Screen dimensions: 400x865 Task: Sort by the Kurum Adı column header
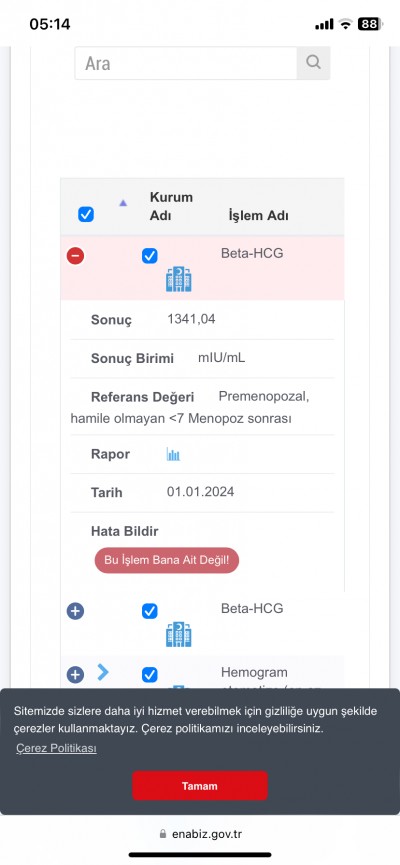(172, 206)
